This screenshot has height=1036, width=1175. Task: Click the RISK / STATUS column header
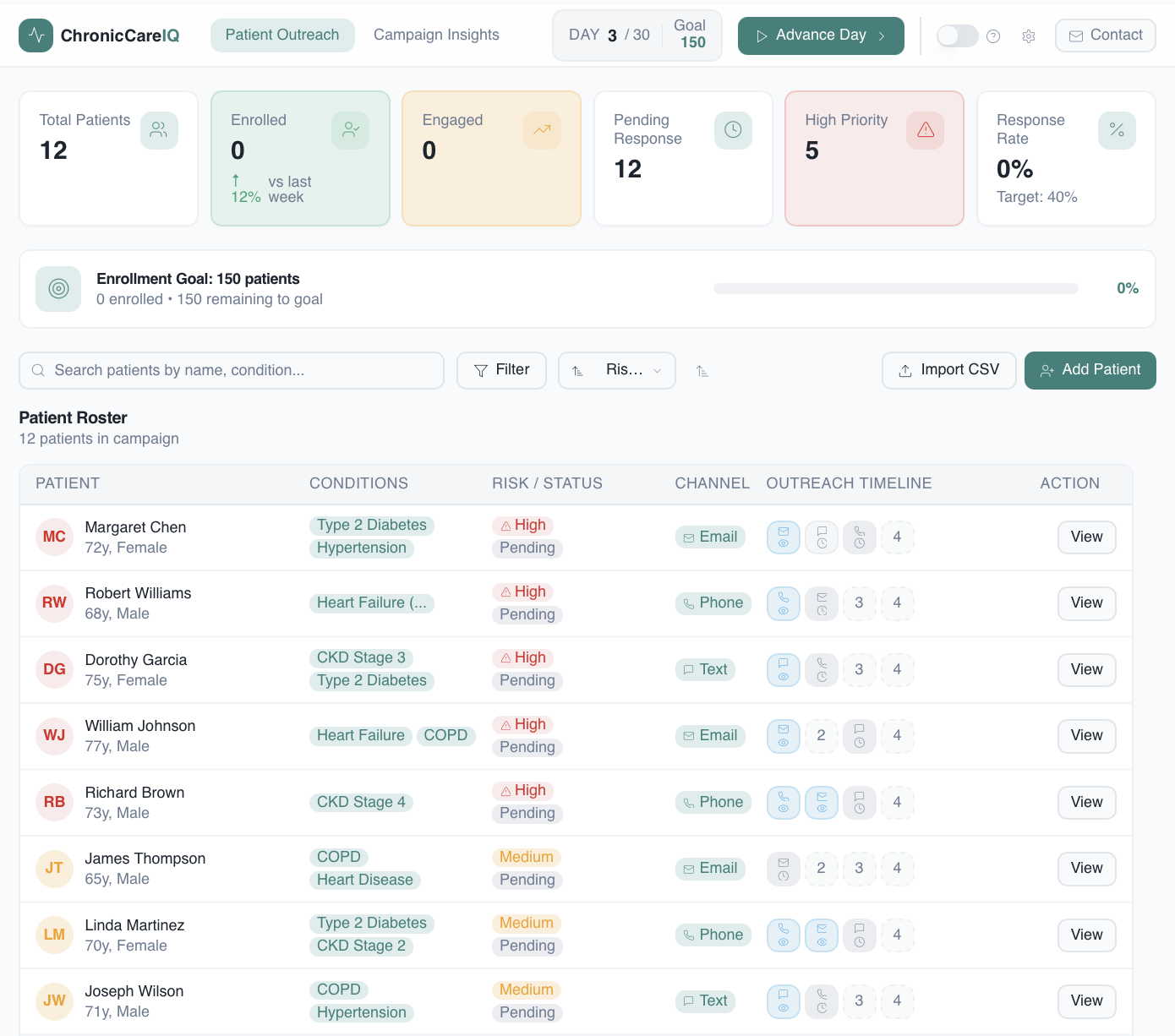pyautogui.click(x=548, y=484)
